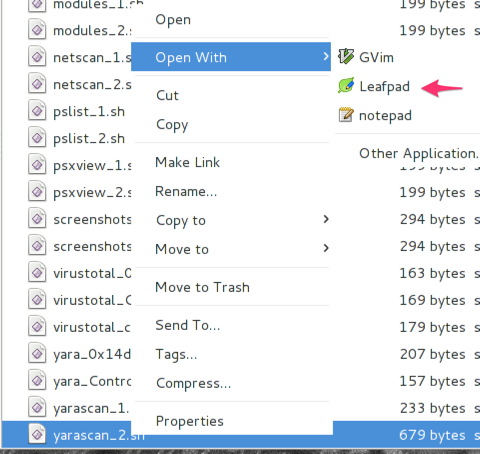The image size is (480, 454).
Task: Select the pslist_2.sh file icon
Action: click(37, 138)
